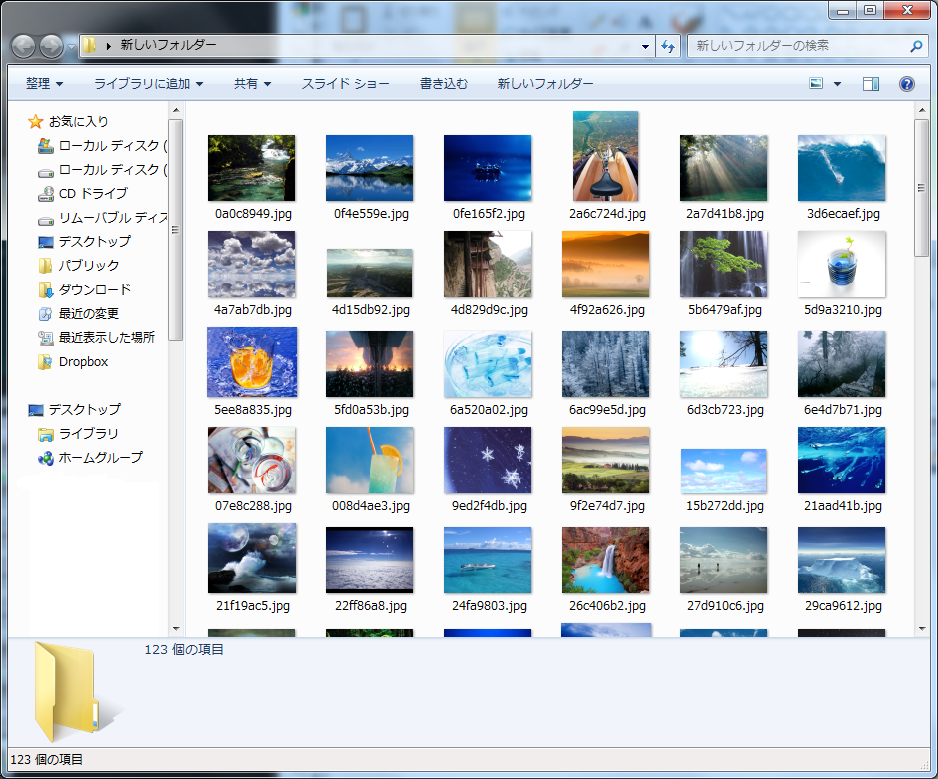This screenshot has width=938, height=779.
Task: Select thumbnail 26c406b2.jpg
Action: pos(605,560)
